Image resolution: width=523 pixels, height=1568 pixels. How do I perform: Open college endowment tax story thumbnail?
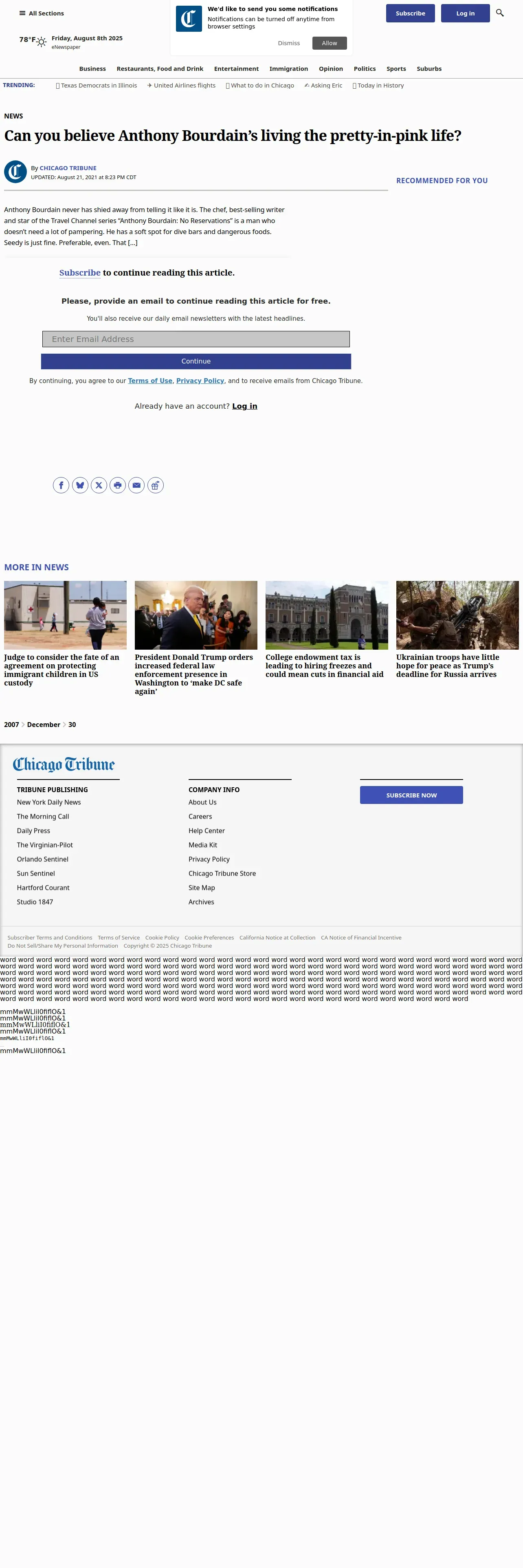click(x=326, y=615)
